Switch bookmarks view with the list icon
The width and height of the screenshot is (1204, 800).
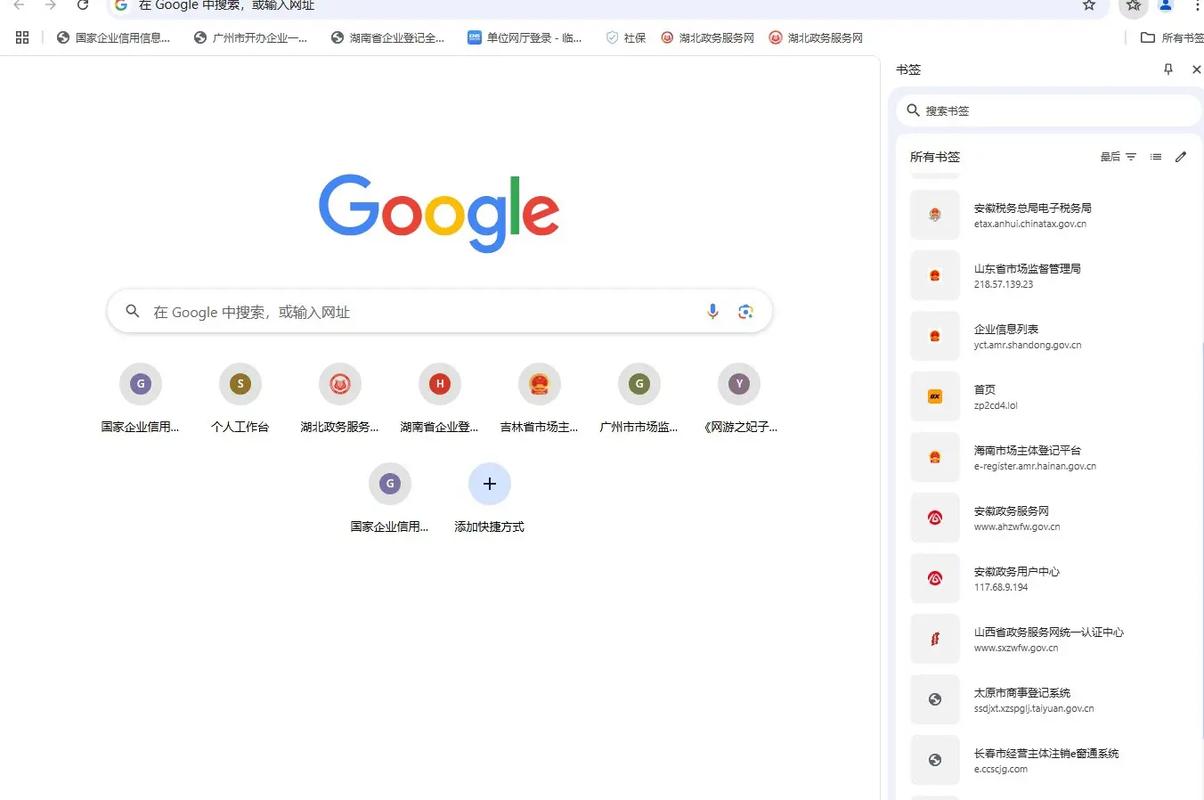1156,157
